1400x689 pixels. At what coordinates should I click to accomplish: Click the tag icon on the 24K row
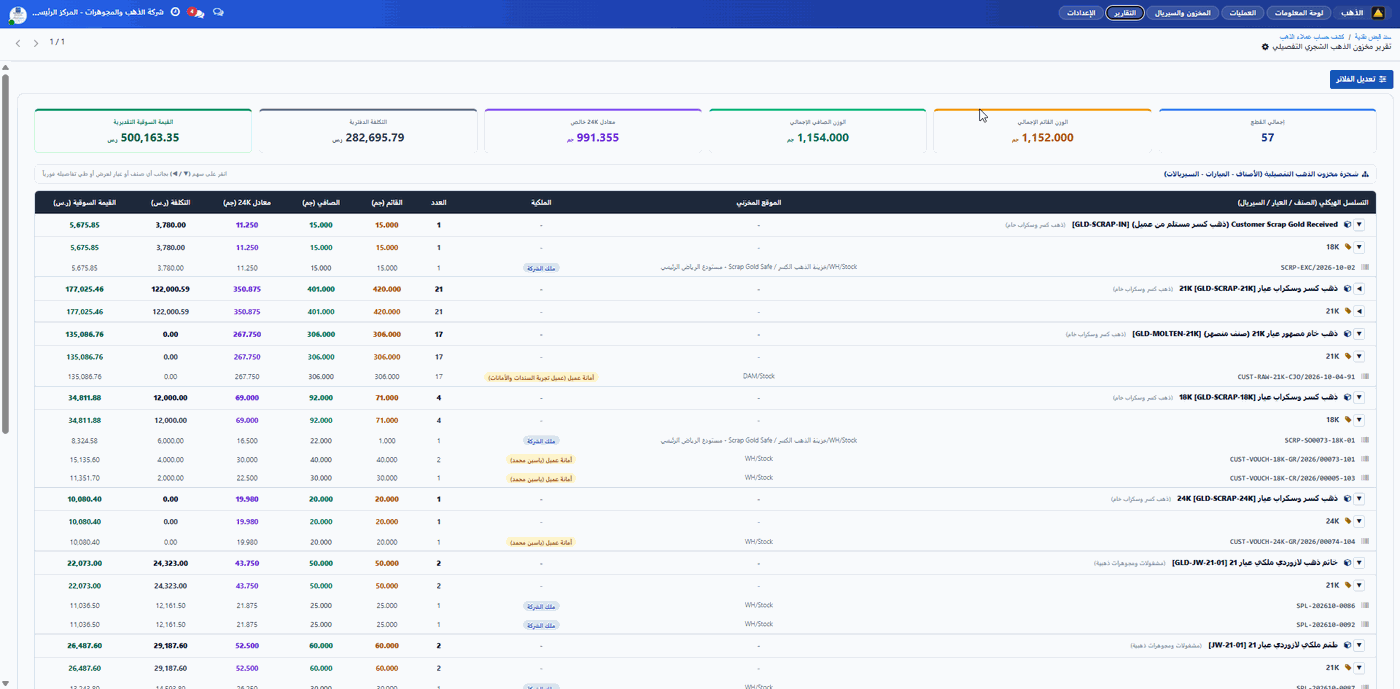click(1347, 521)
